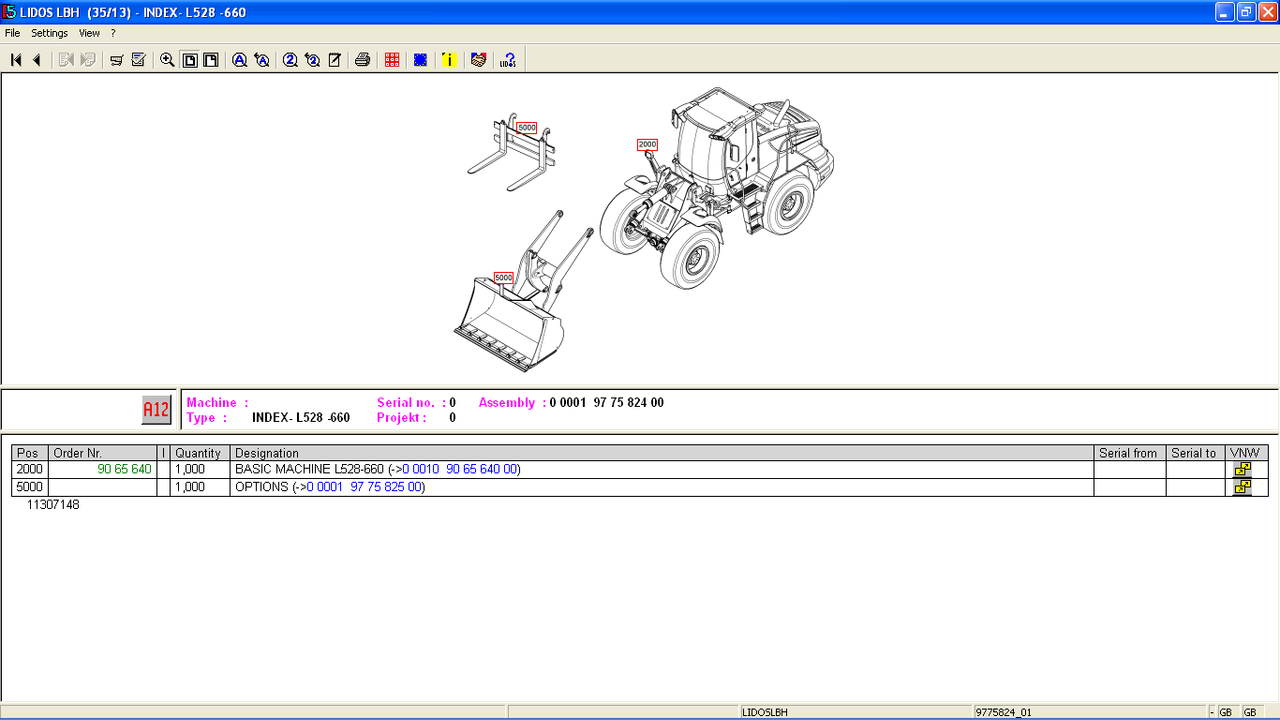Select the second page layout view icon
1280x720 pixels.
[211, 60]
